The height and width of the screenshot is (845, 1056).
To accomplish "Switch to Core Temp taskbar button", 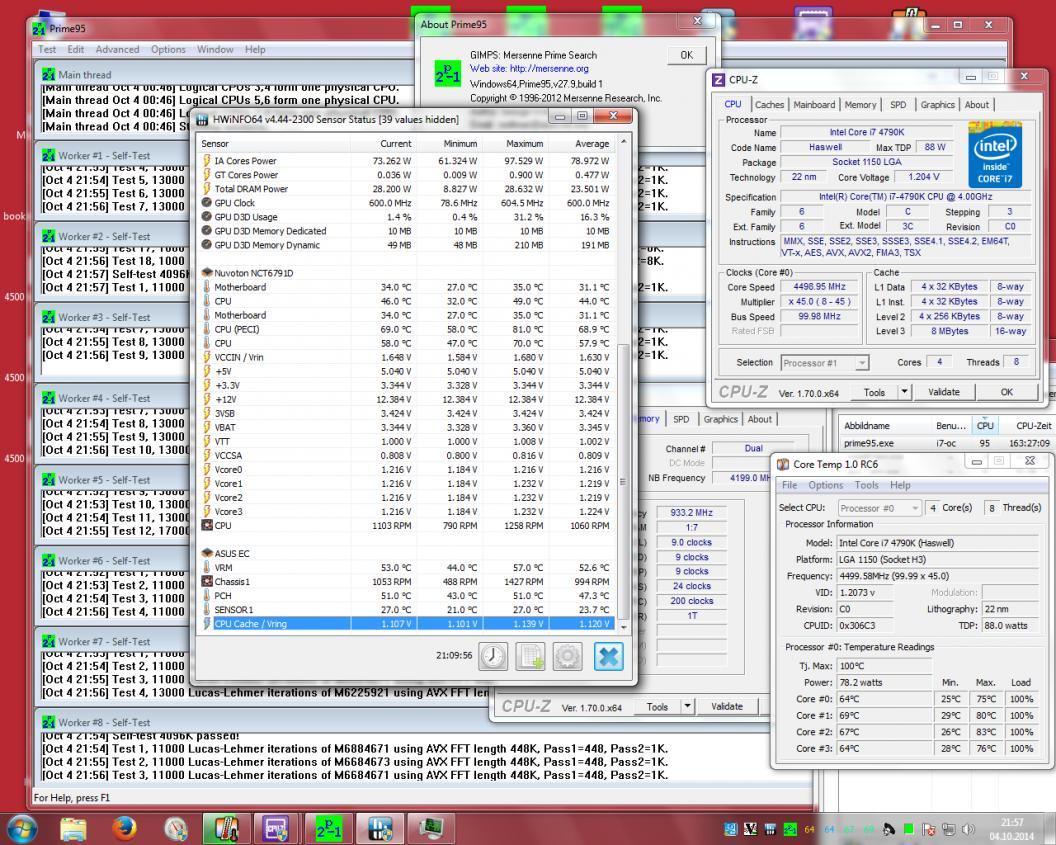I will pyautogui.click(x=226, y=829).
